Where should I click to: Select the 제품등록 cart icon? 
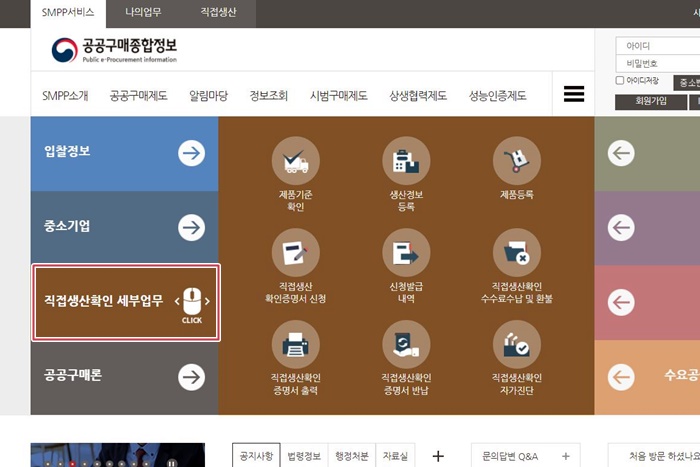coord(517,161)
